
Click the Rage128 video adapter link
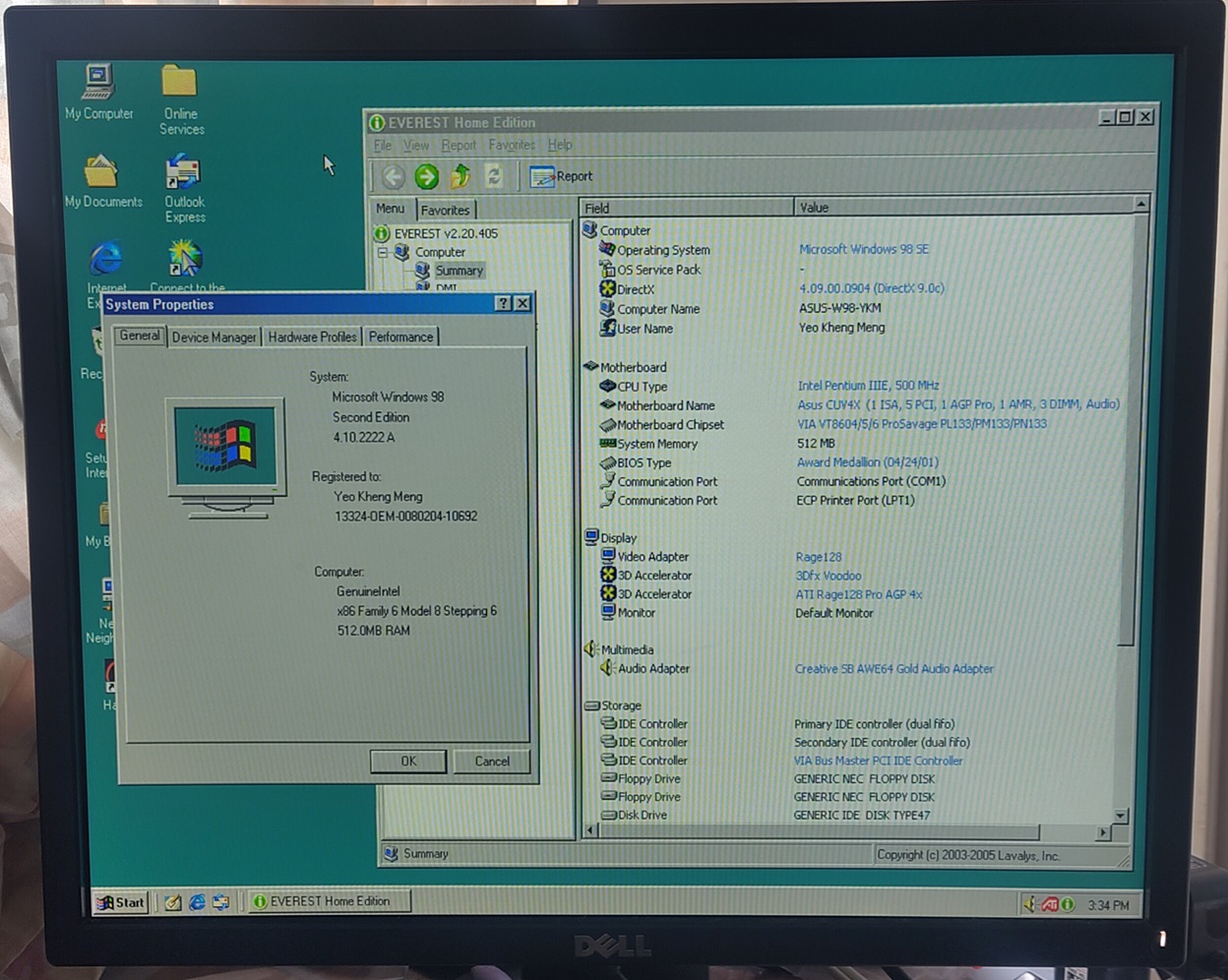(818, 557)
